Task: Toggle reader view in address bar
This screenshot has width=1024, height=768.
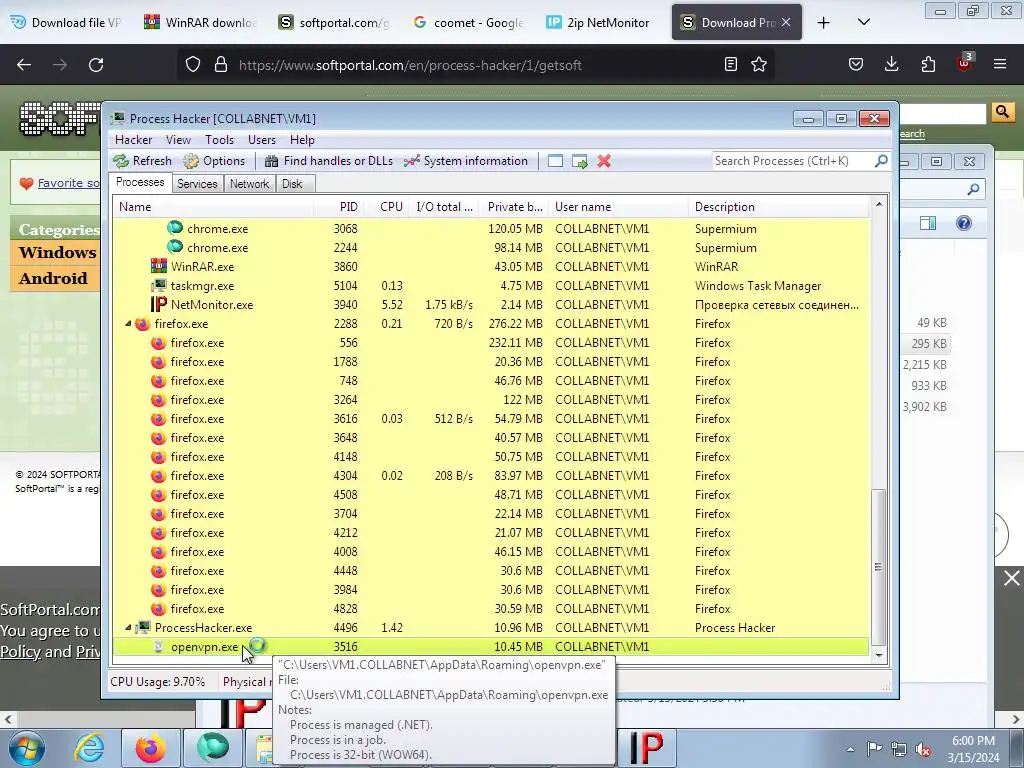Action: pos(731,64)
